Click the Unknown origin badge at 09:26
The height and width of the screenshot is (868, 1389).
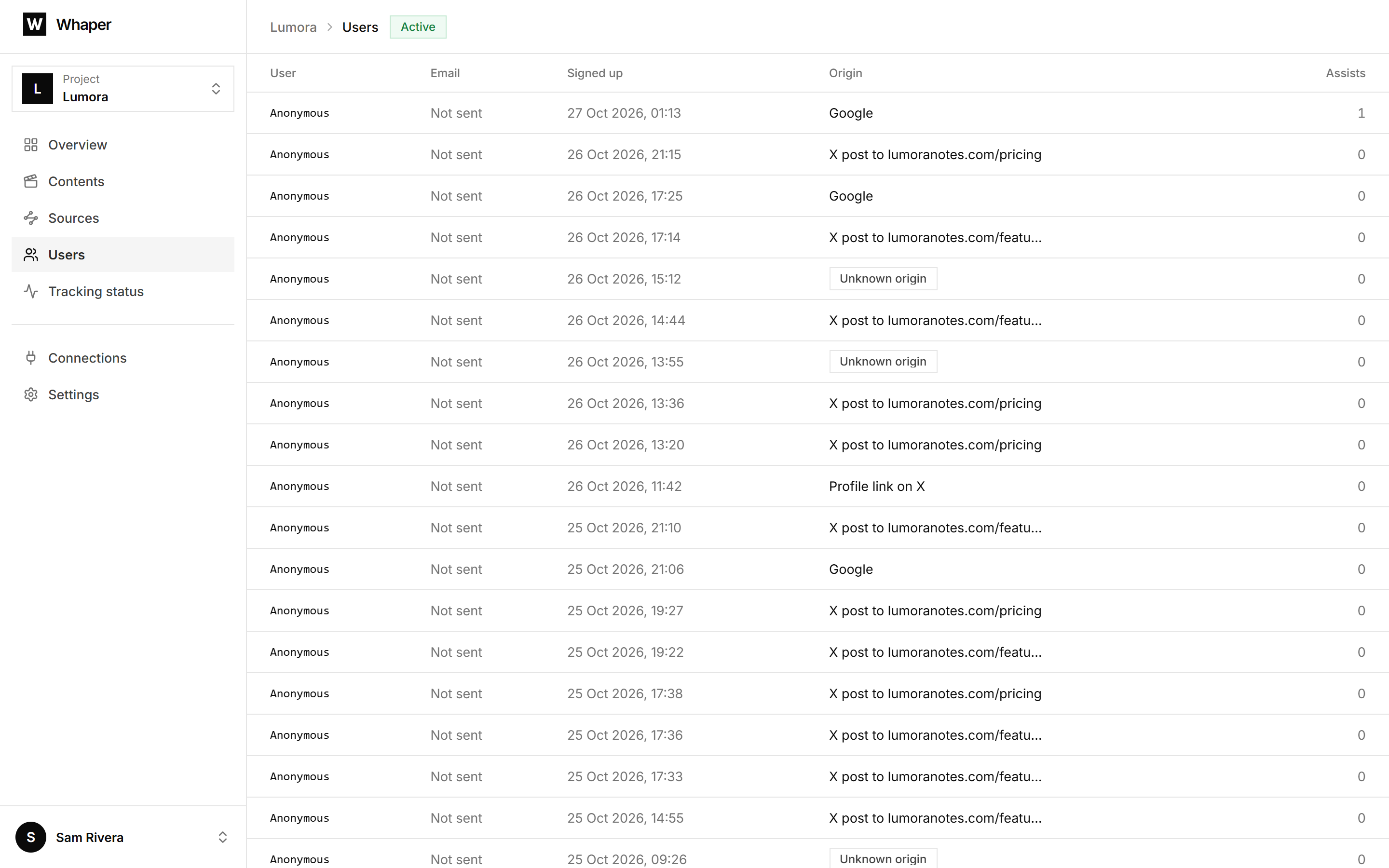pos(883,858)
